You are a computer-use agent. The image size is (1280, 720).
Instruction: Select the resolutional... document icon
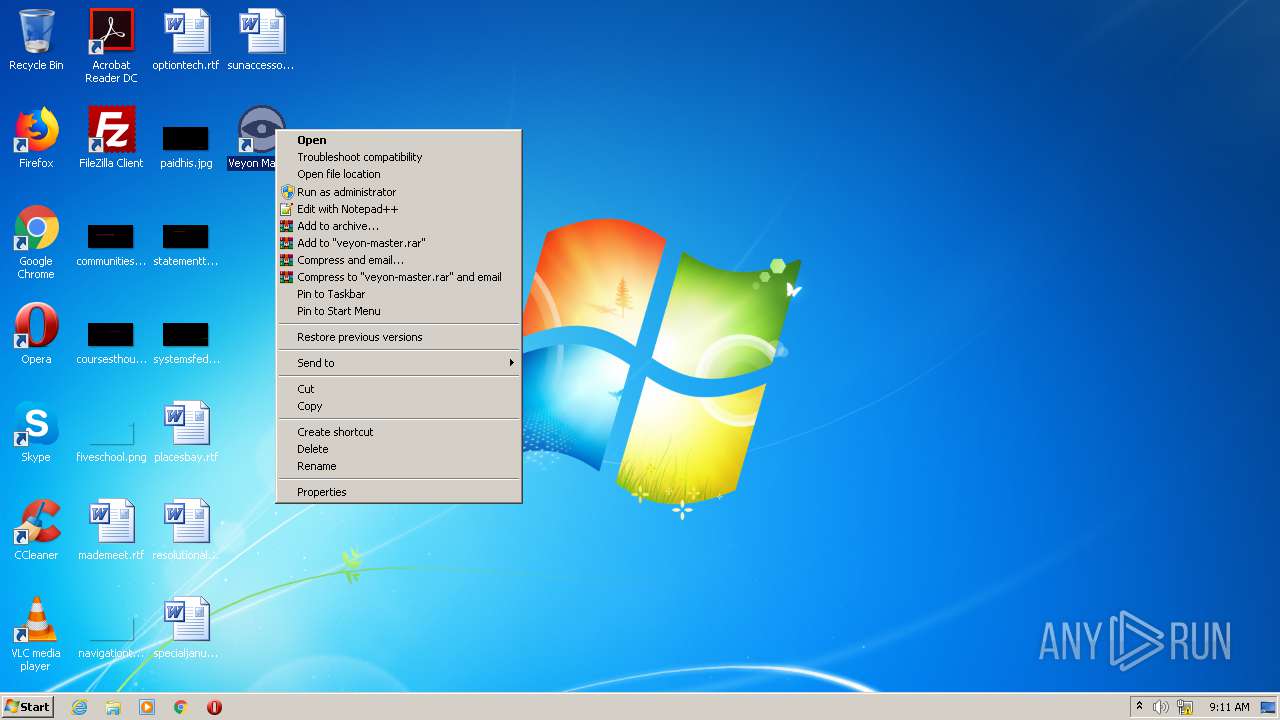click(186, 530)
